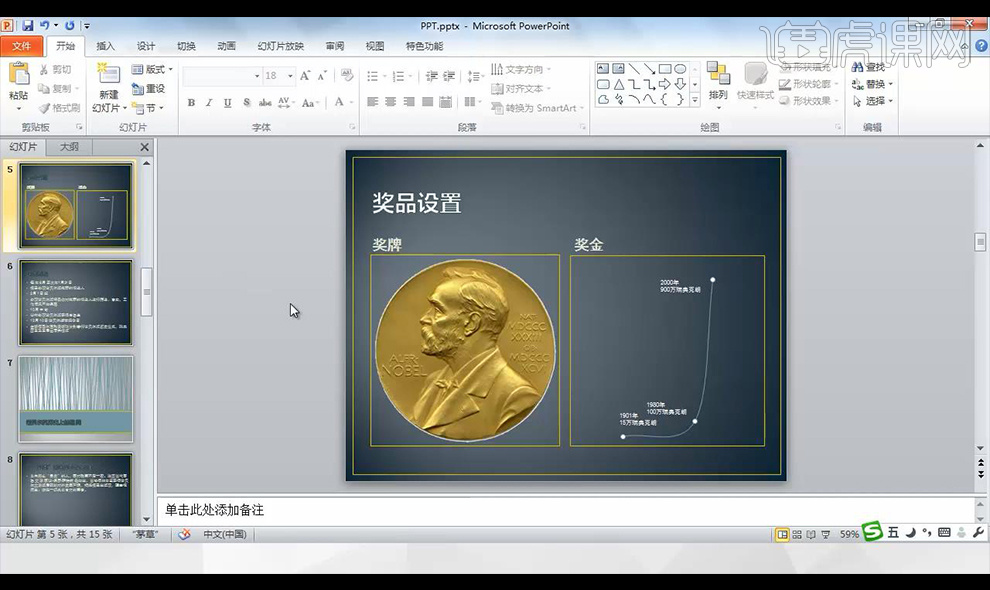Screen dimensions: 990x590
Task: Click the notes area 单击此处添加备注
Action: coord(215,510)
